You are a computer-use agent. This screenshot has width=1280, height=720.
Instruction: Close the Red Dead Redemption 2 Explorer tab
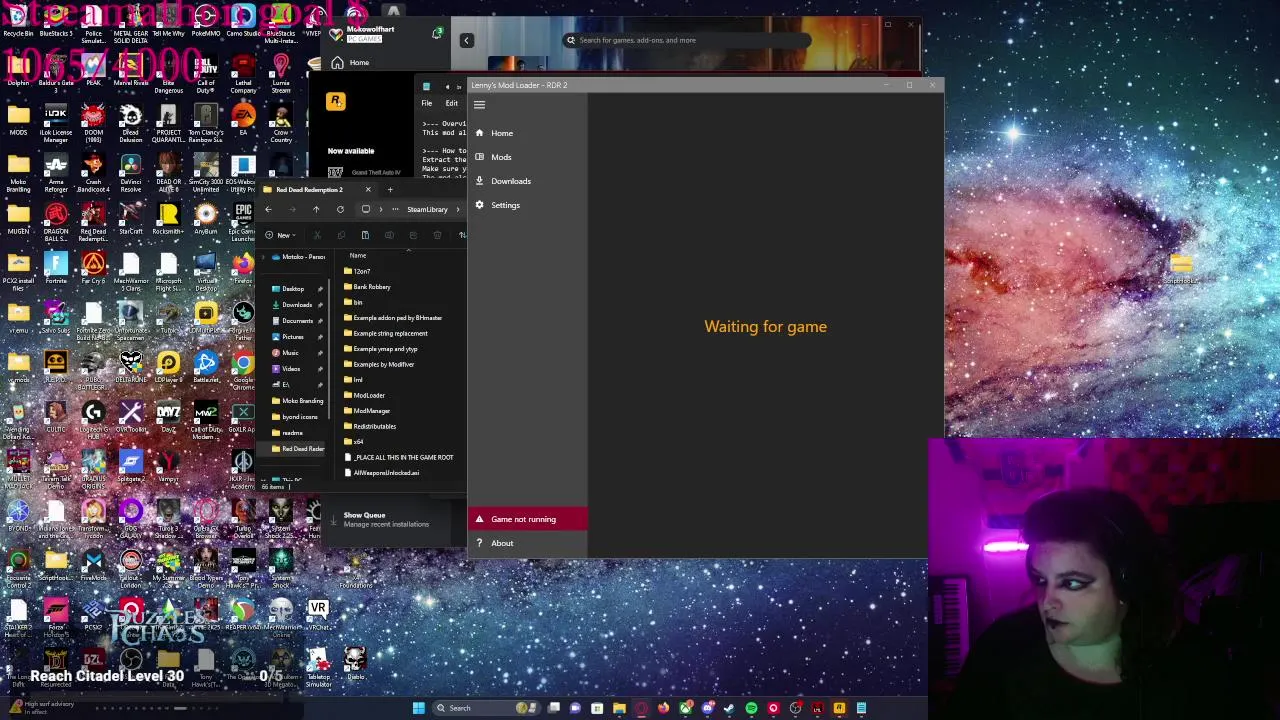367,189
